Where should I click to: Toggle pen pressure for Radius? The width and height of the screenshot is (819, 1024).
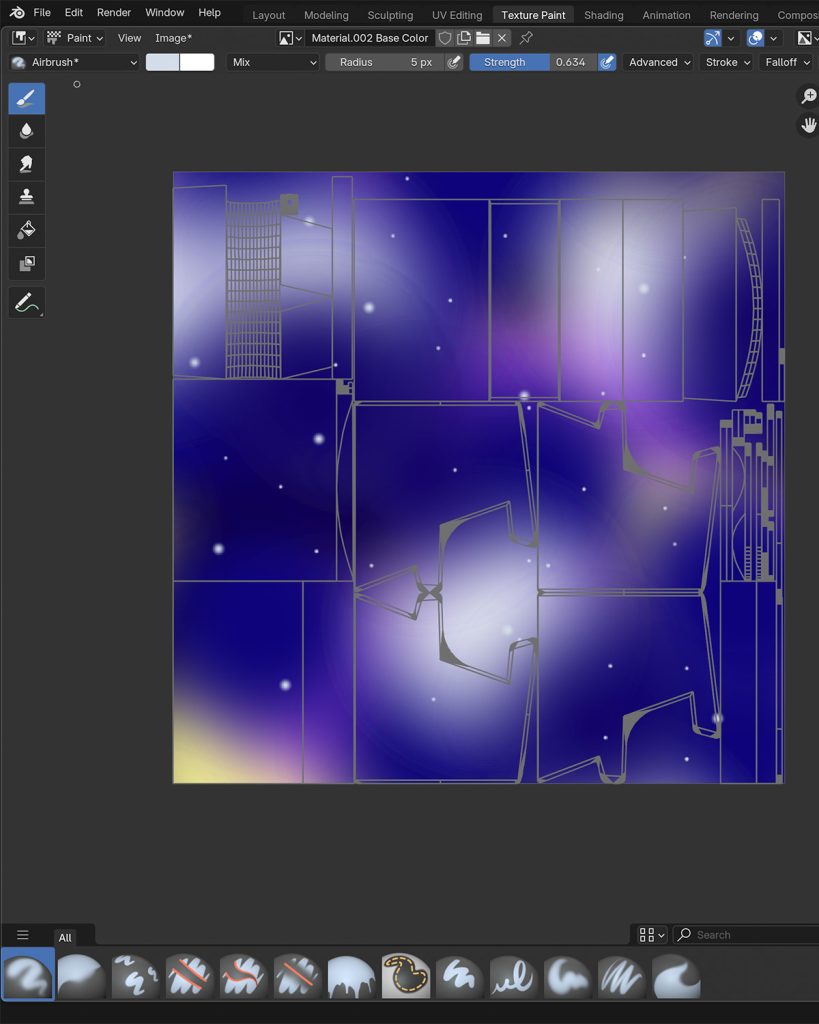454,62
